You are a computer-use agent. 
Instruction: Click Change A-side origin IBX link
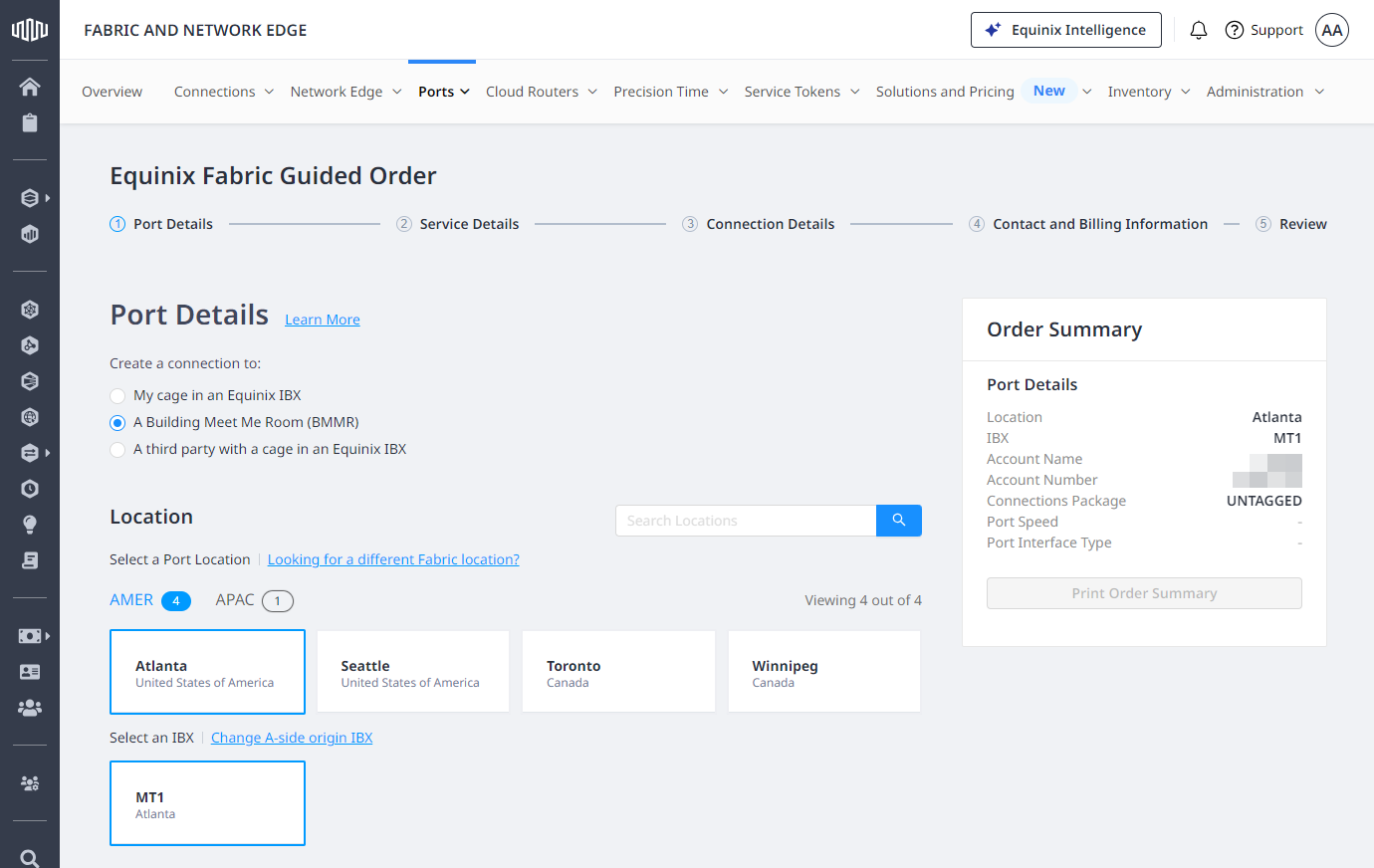coord(292,738)
